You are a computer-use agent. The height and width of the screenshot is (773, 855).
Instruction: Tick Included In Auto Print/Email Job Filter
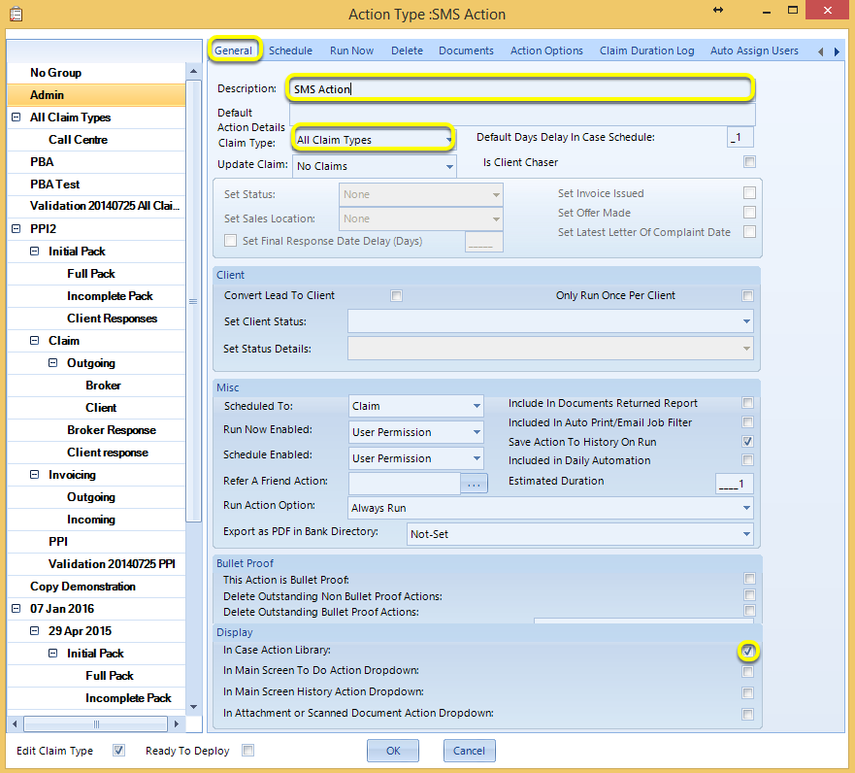[748, 422]
